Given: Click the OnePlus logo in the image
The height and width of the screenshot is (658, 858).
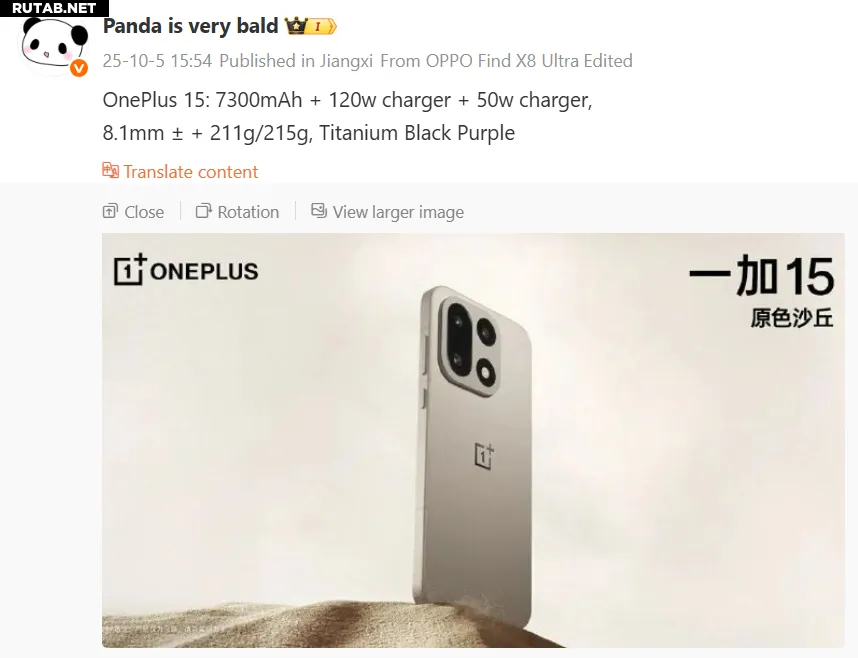Looking at the screenshot, I should (186, 270).
